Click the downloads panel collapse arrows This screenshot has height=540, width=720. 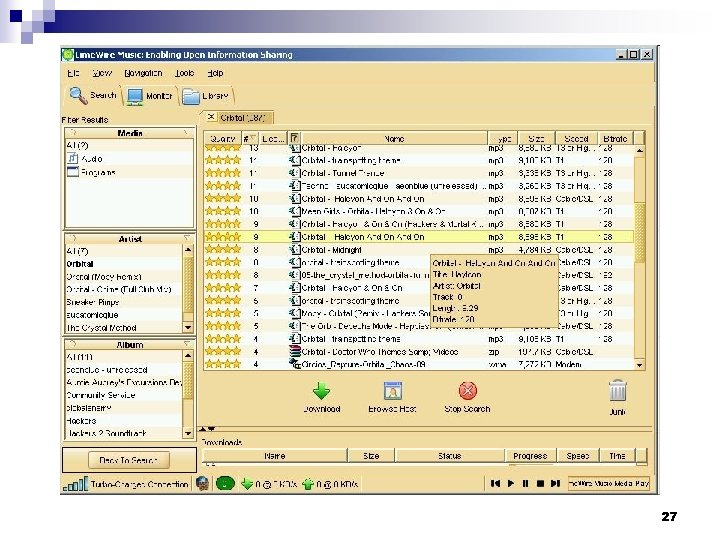(207, 429)
